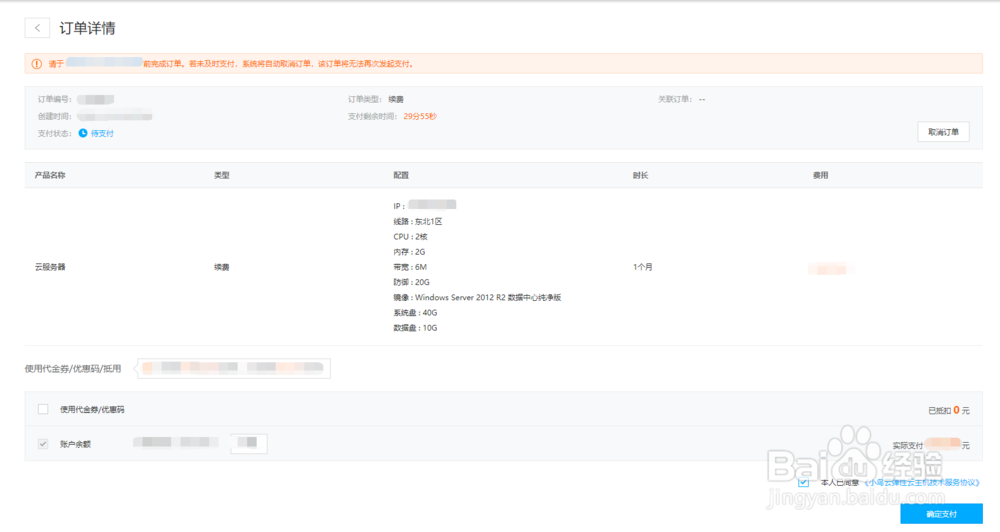Click the 取消订单 button
This screenshot has width=1000, height=532.
(943, 132)
